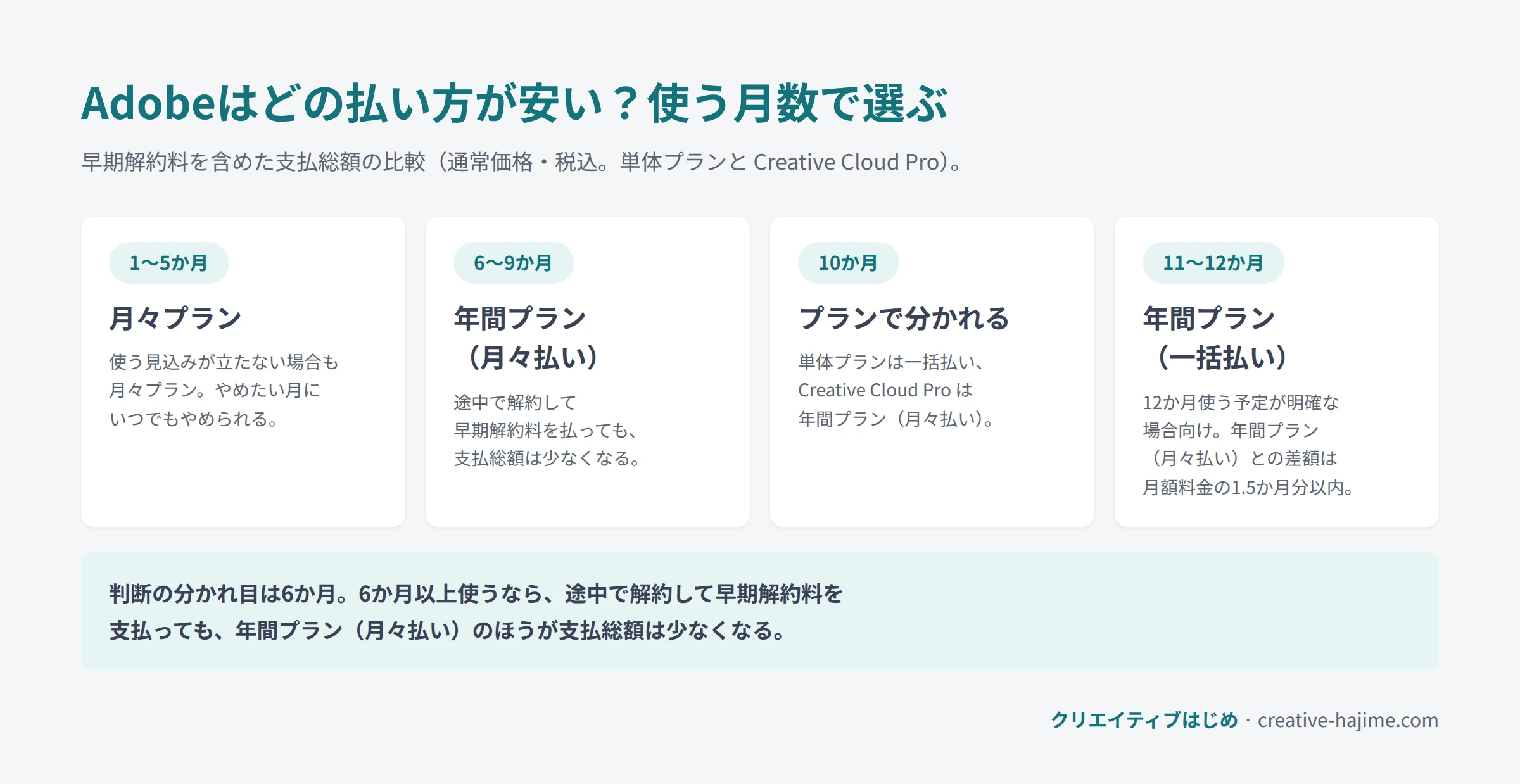Click the description '使う見込みが立たない場合も'
Viewport: 1520px width, 784px height.
[x=224, y=362]
